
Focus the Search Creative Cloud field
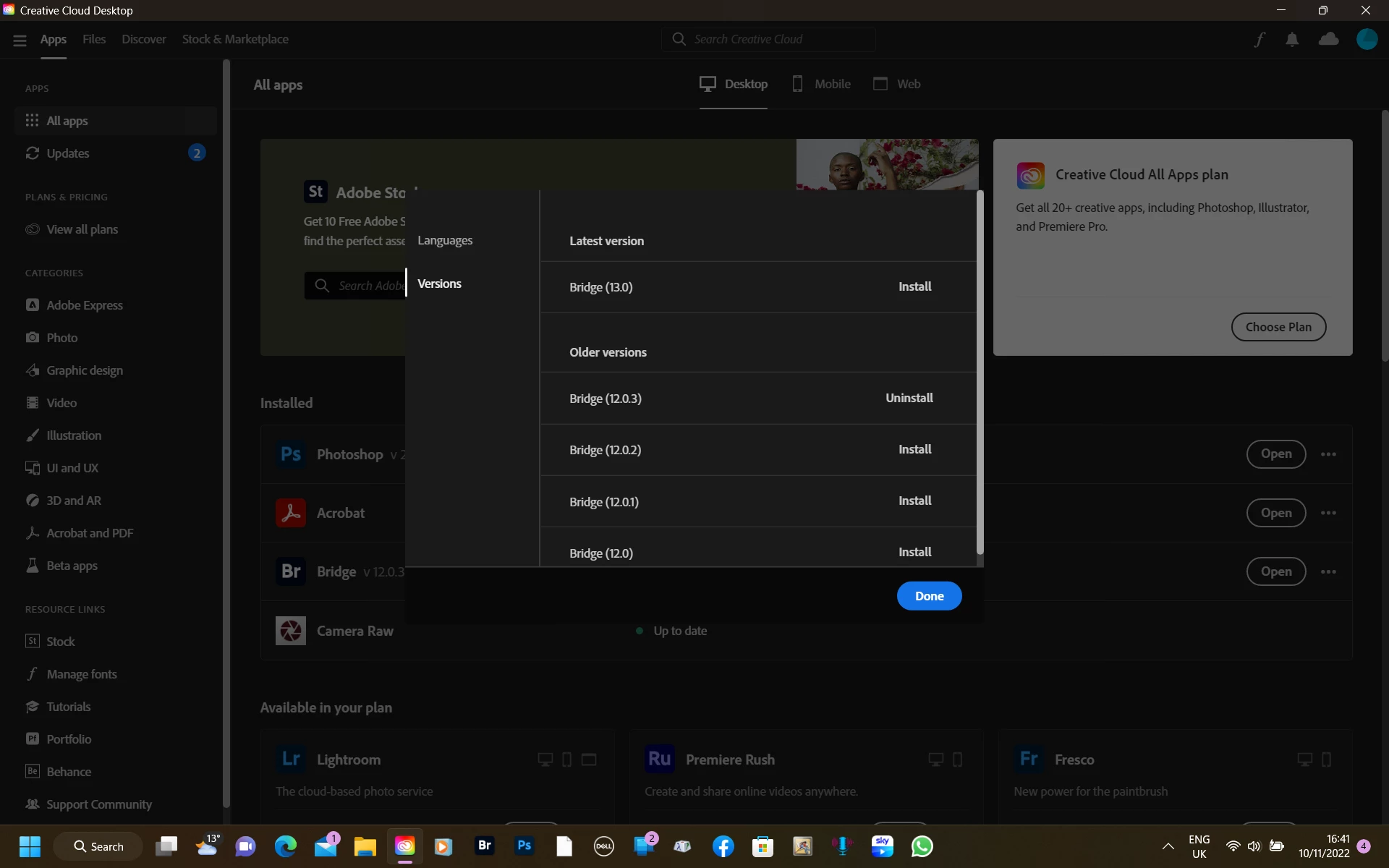pyautogui.click(x=768, y=39)
